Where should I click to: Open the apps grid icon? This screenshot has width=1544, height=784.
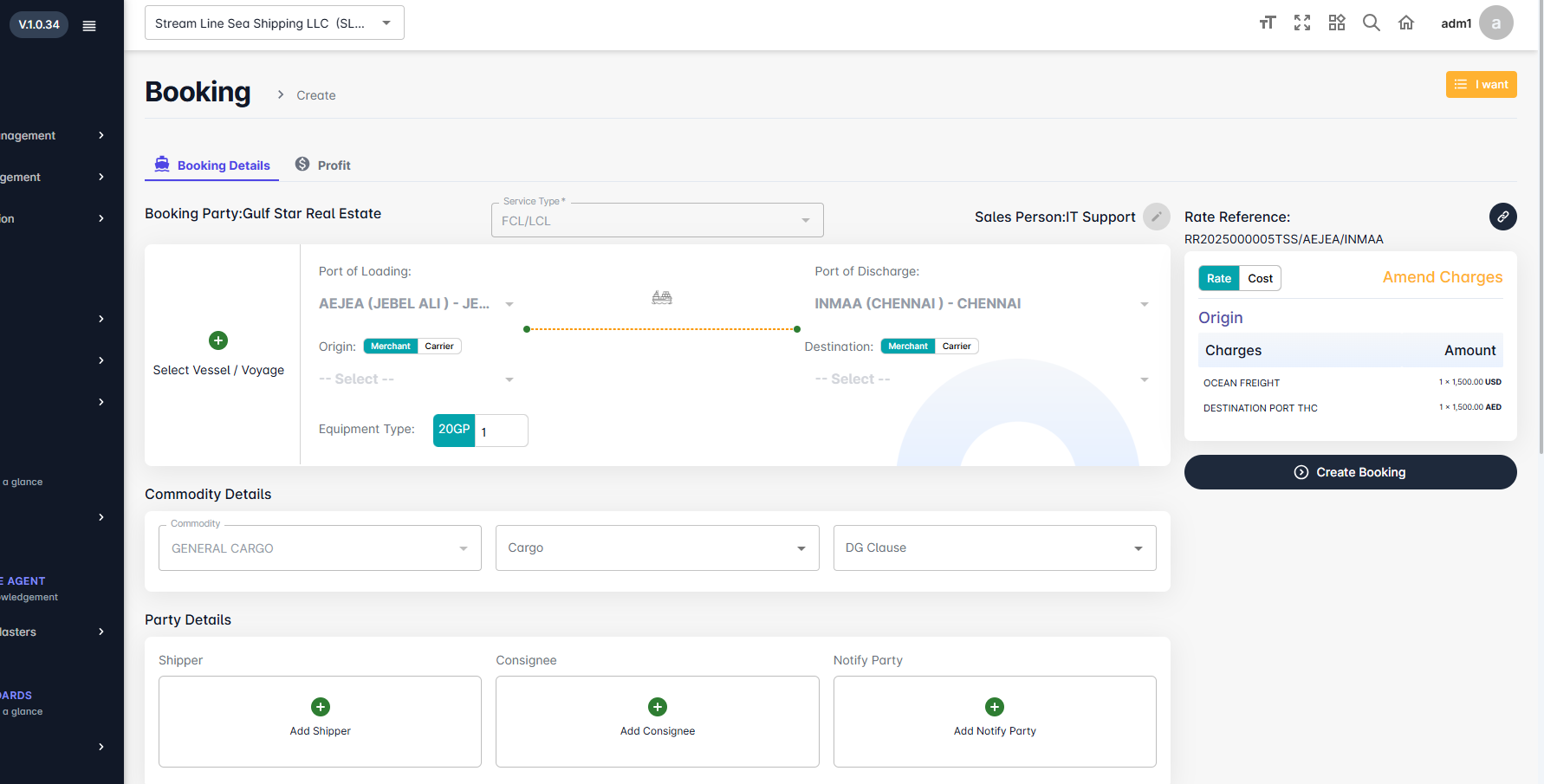1337,23
